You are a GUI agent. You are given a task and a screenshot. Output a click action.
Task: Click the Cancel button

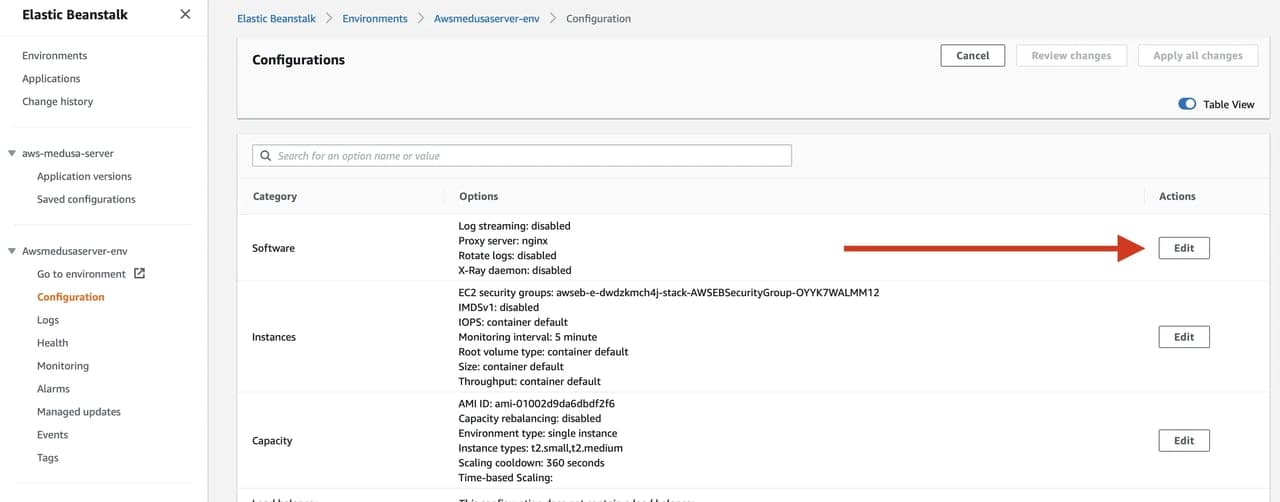point(973,56)
